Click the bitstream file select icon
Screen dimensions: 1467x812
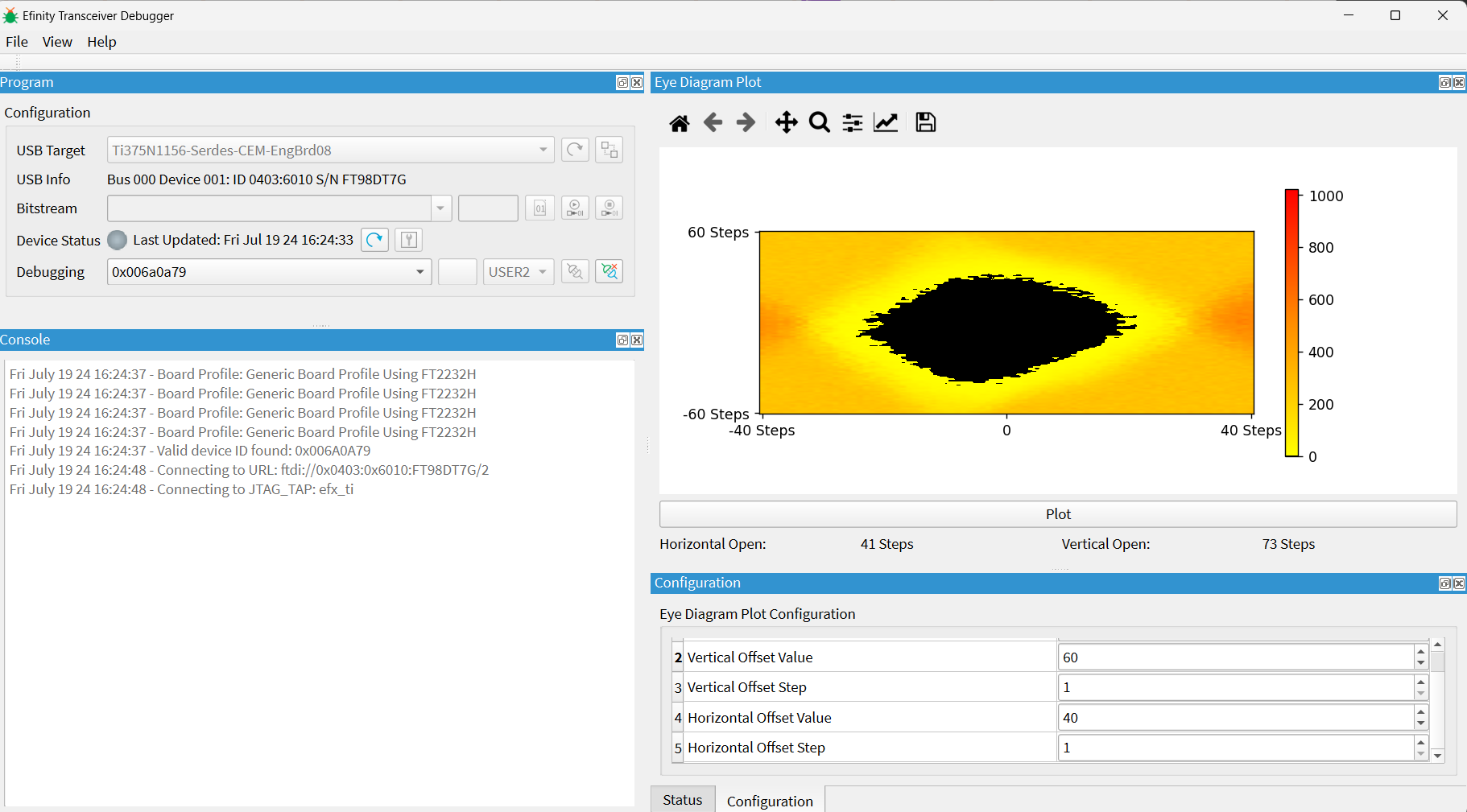tap(540, 208)
